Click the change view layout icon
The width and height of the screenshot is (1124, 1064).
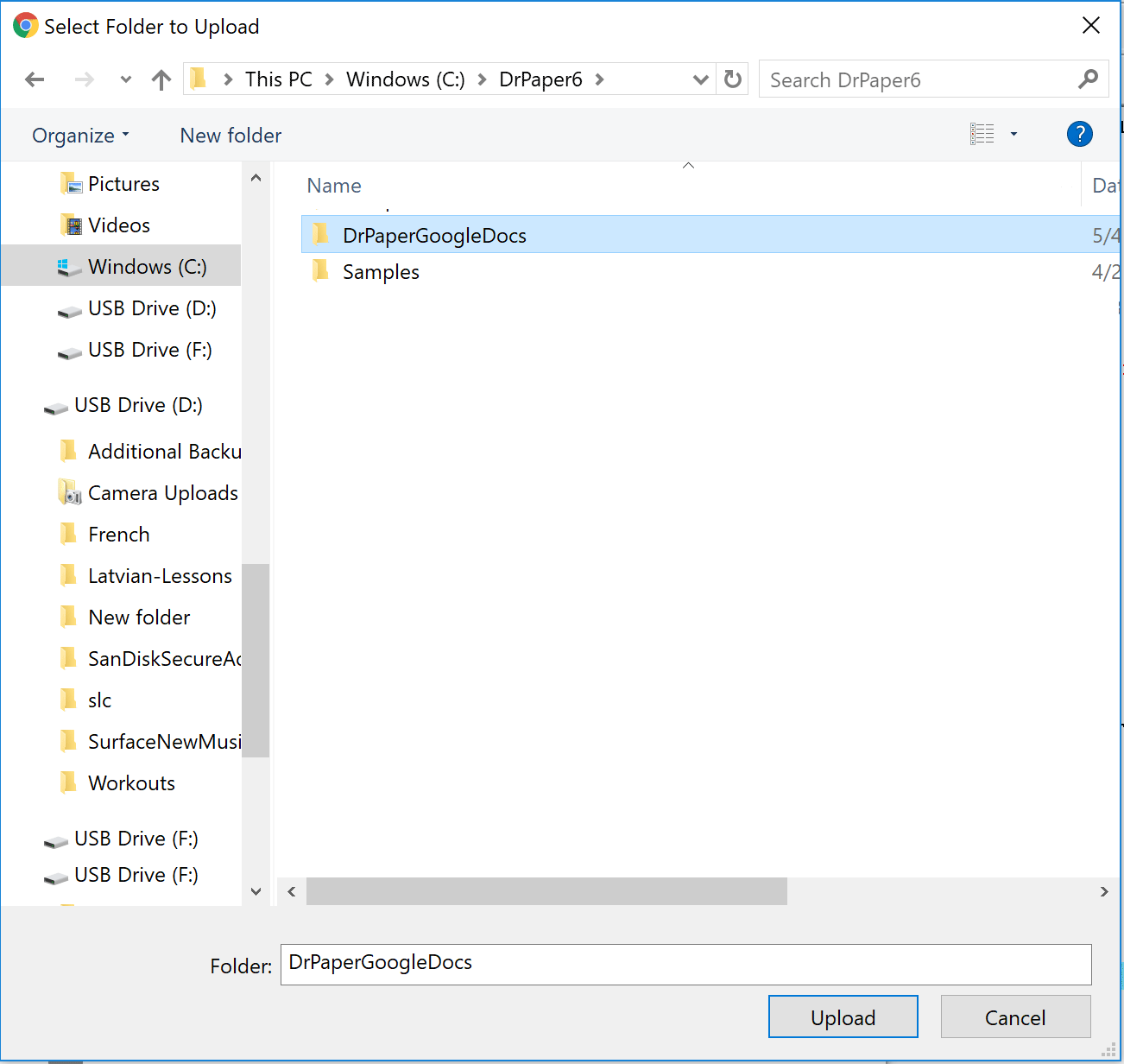point(982,134)
